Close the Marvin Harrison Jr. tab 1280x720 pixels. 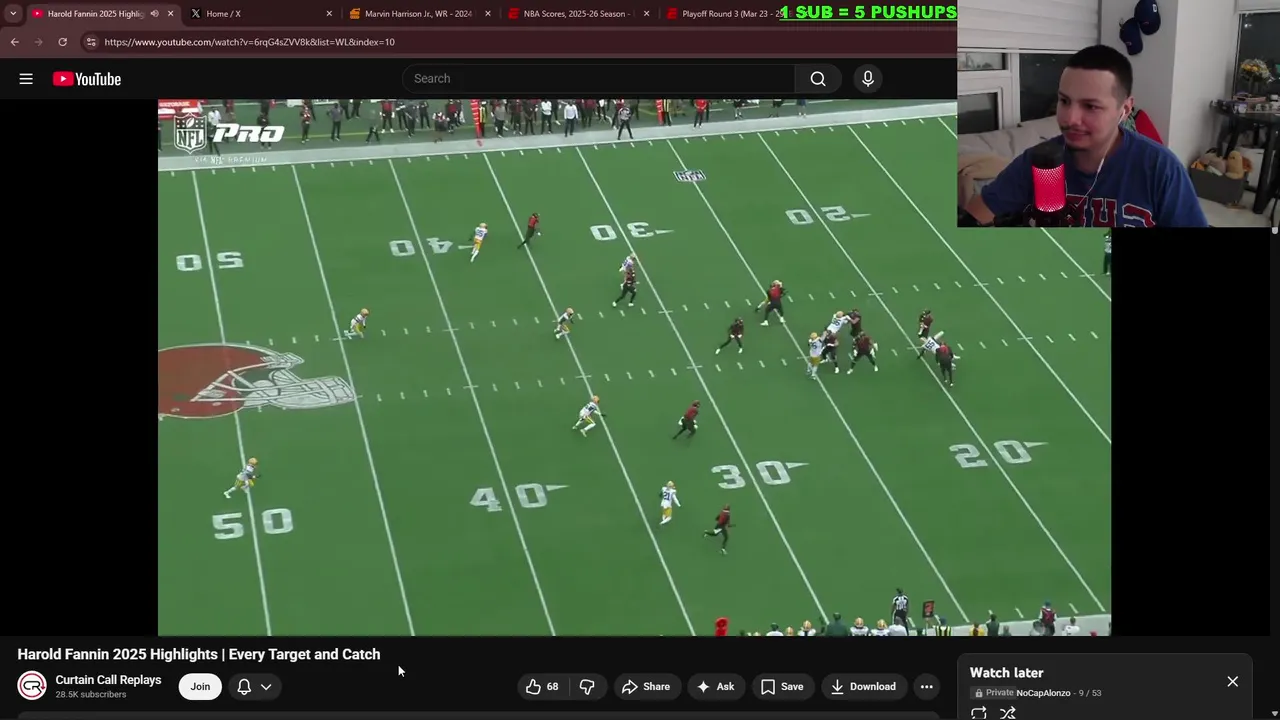[x=488, y=14]
